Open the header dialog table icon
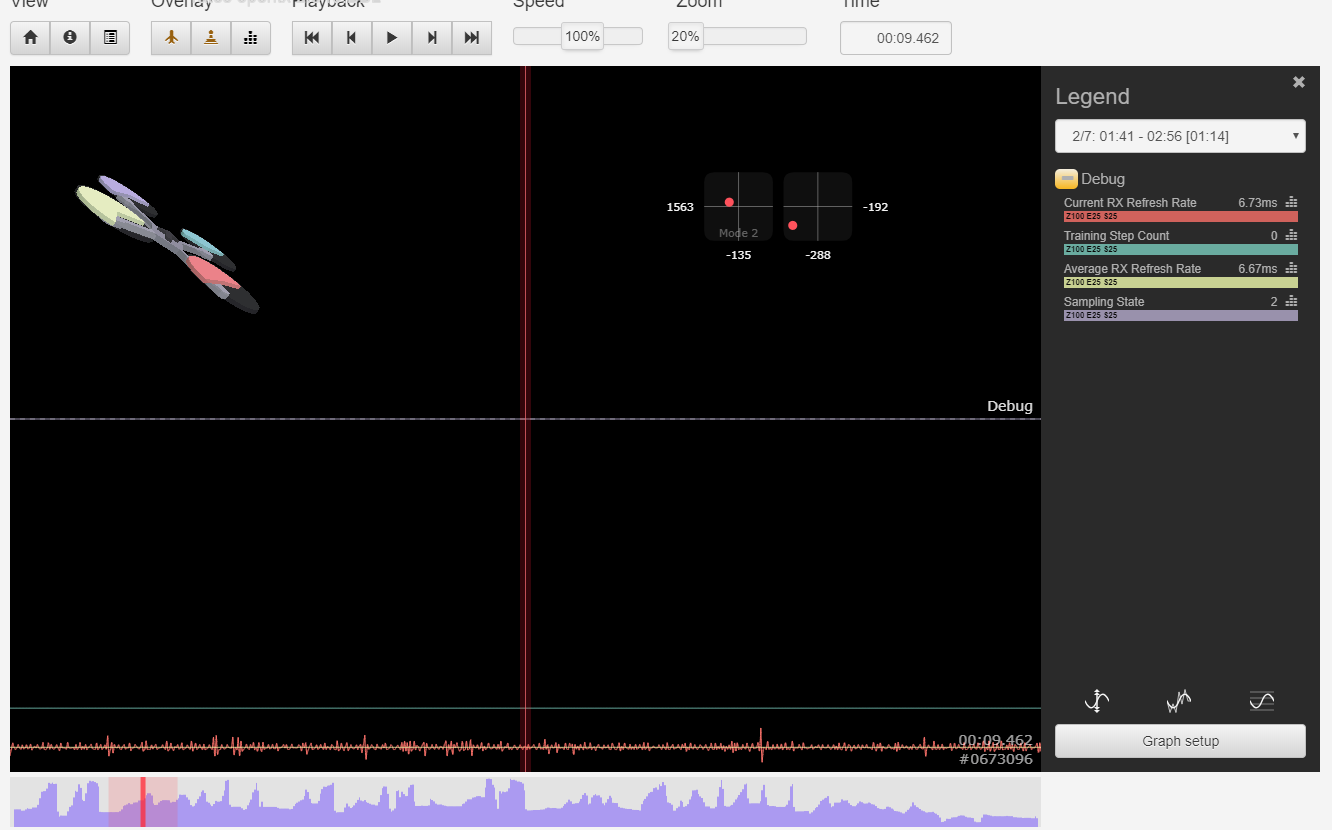Screen dimensions: 1332x830 click(110, 37)
